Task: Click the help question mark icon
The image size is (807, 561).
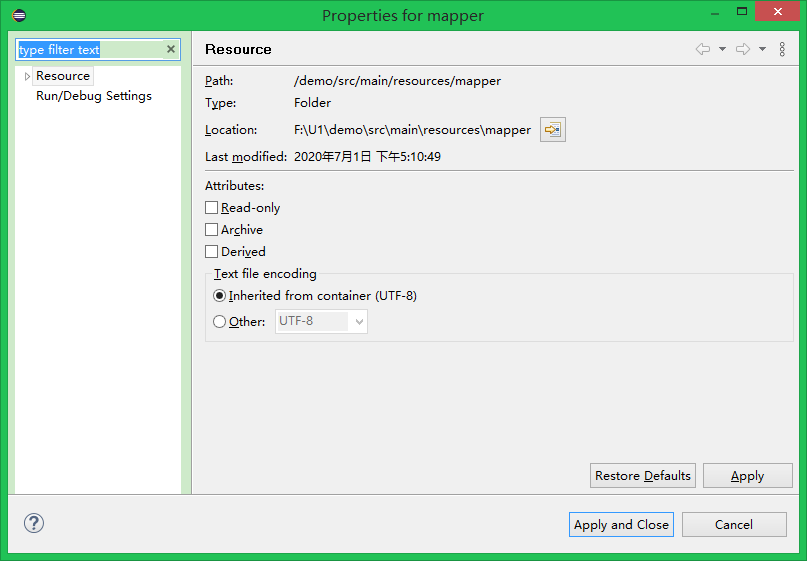Action: tap(34, 523)
